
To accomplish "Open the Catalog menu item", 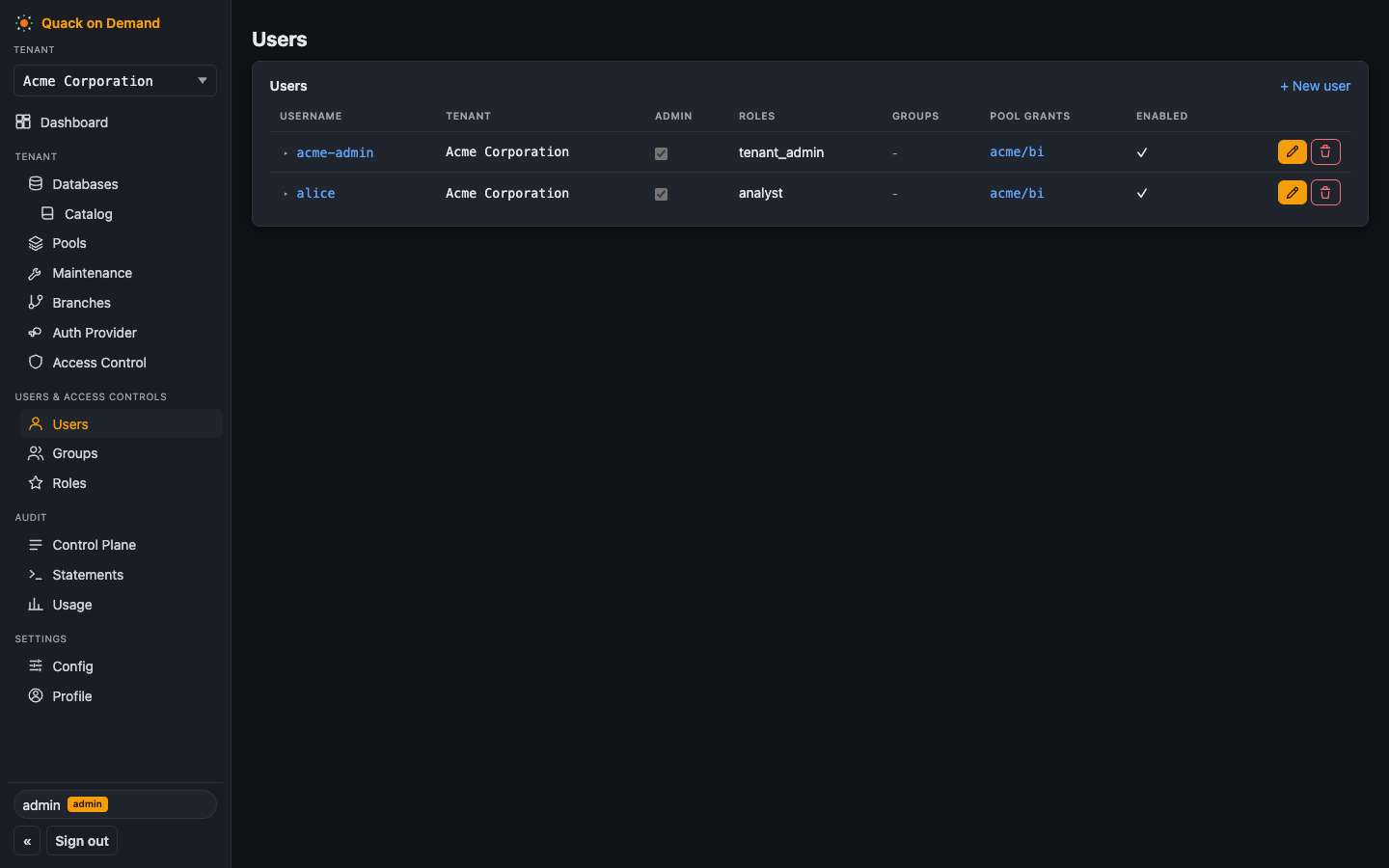I will 127,213.
